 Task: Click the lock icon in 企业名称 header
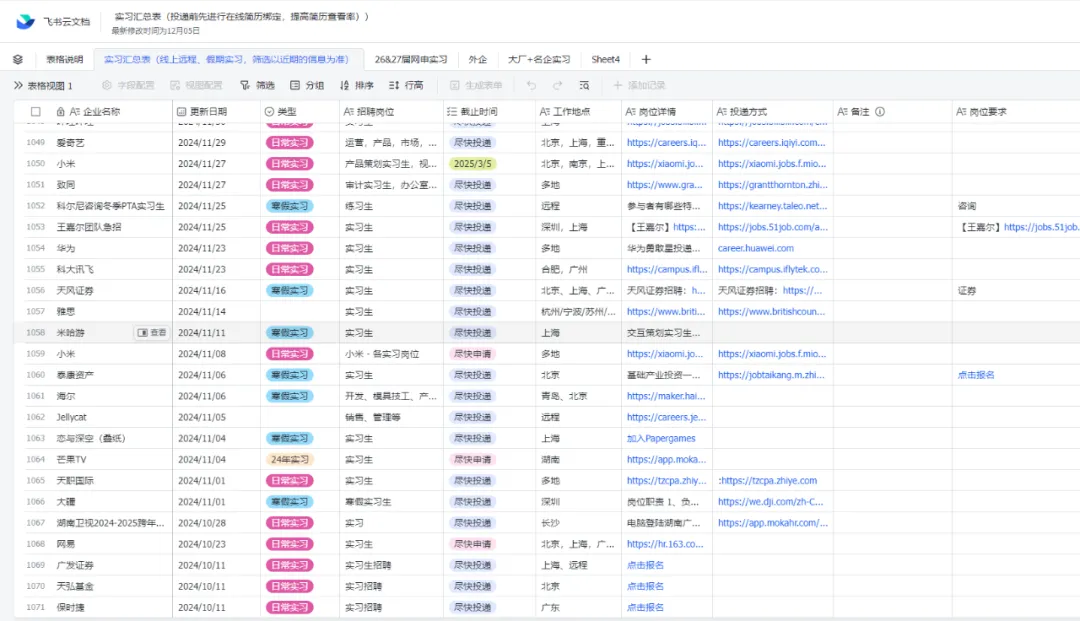61,112
